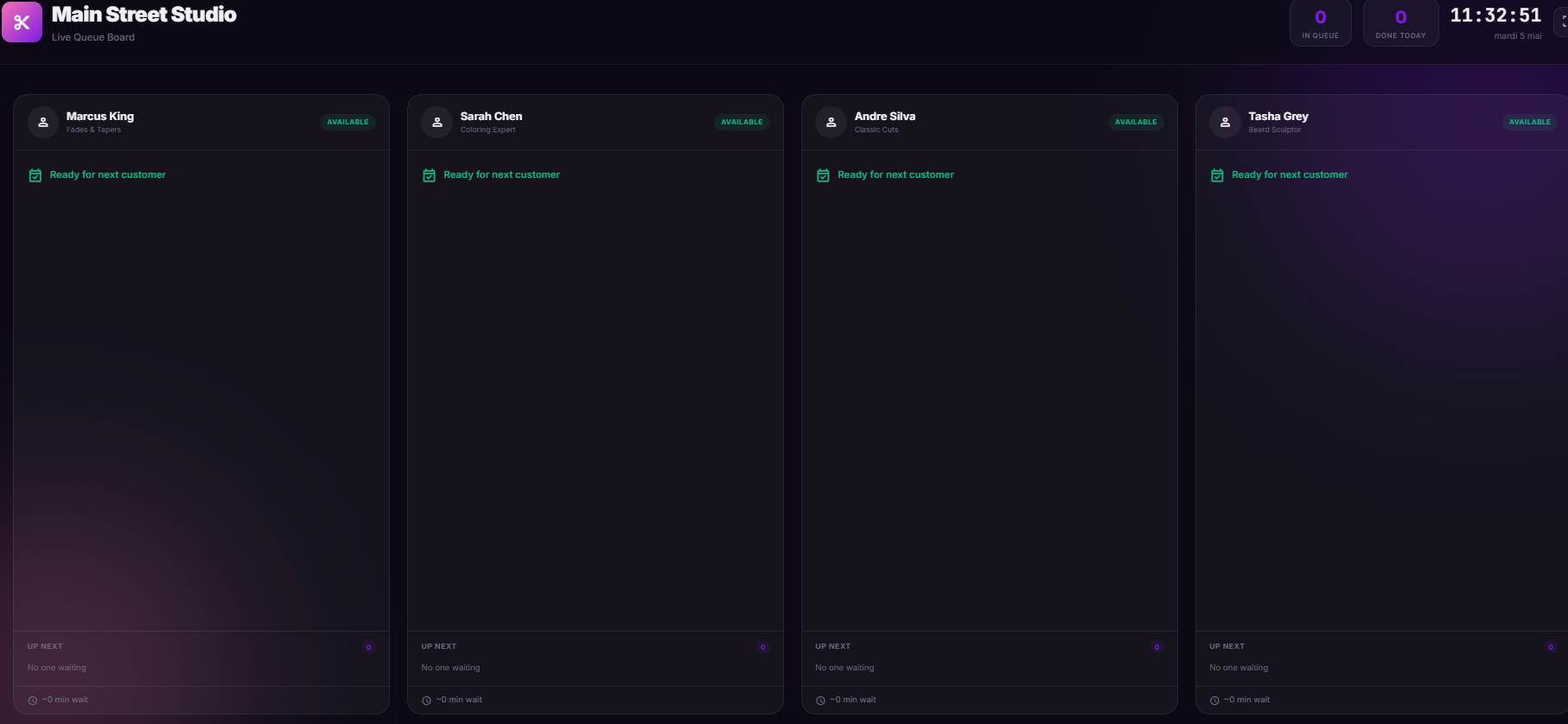1568x724 pixels.
Task: Click the scissors logo icon
Action: coord(22,22)
